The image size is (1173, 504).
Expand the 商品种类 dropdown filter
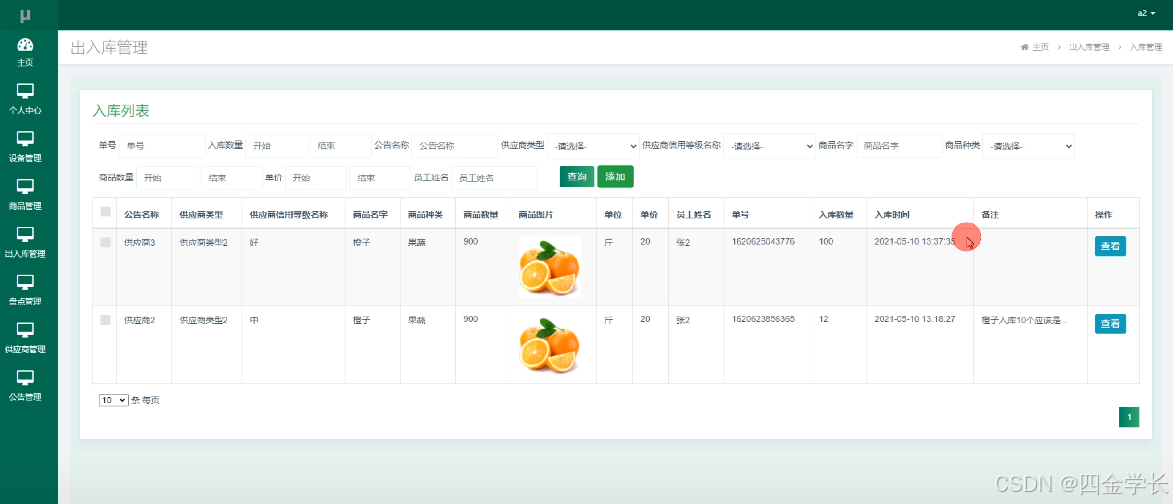pos(1029,146)
